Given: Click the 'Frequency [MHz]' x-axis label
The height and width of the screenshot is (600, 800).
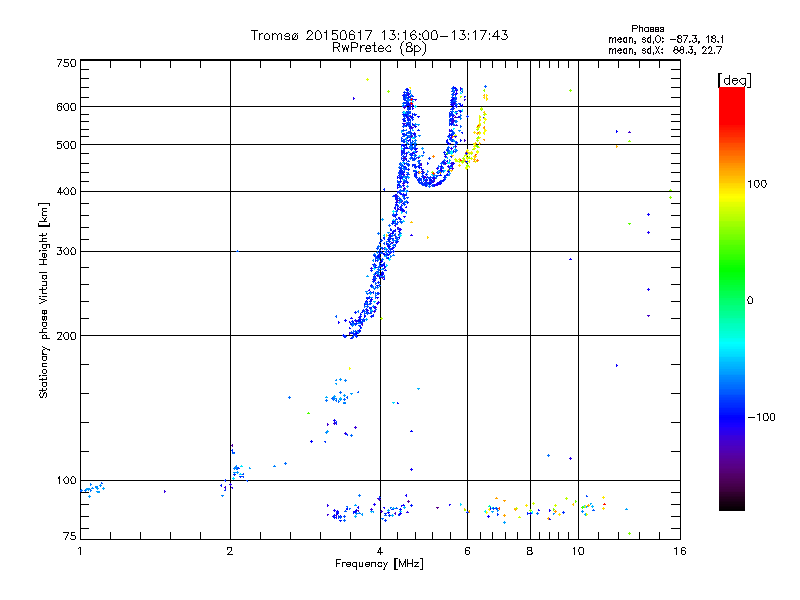Looking at the screenshot, I should coord(379,564).
